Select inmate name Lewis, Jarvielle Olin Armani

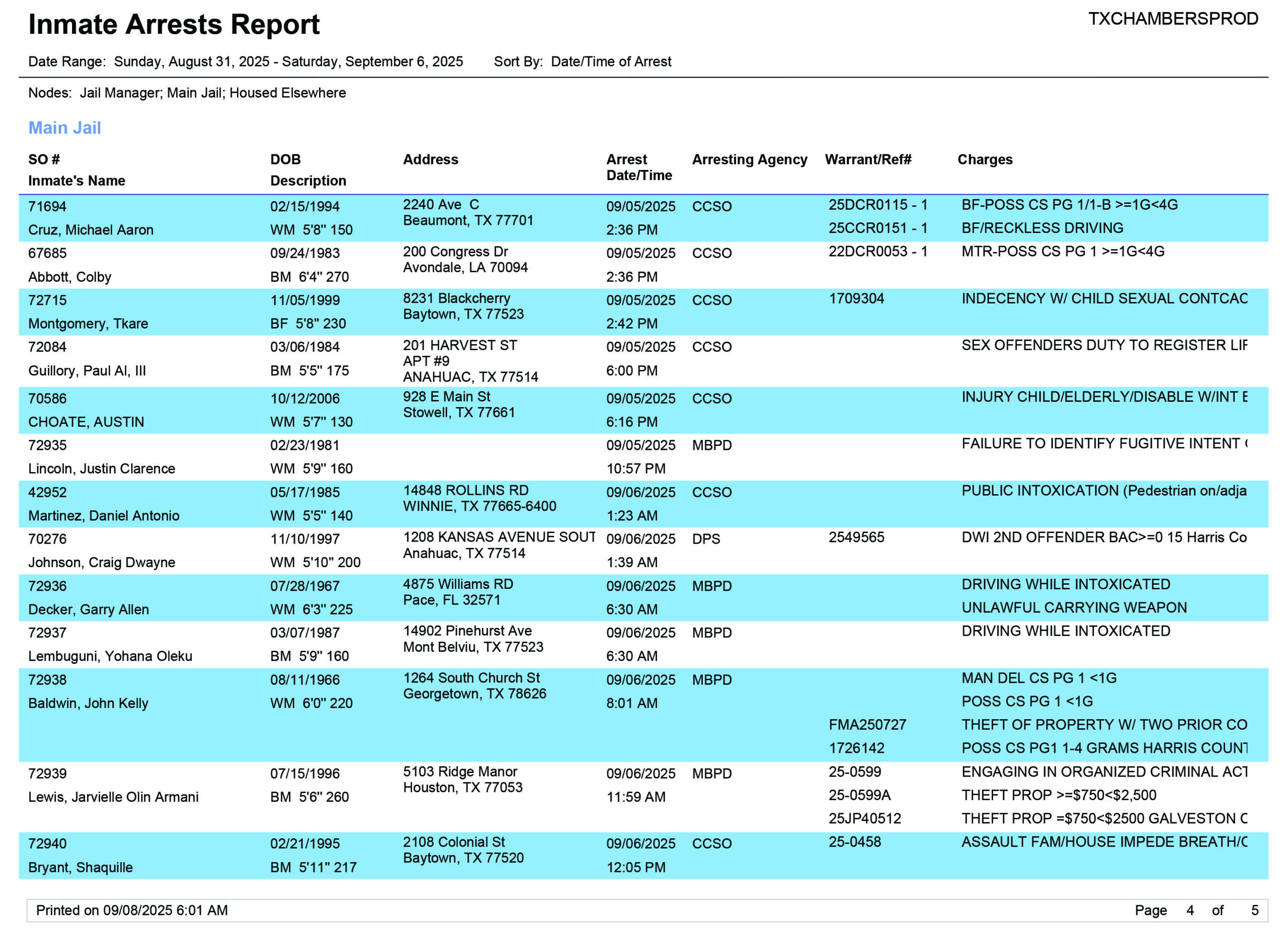pos(114,796)
